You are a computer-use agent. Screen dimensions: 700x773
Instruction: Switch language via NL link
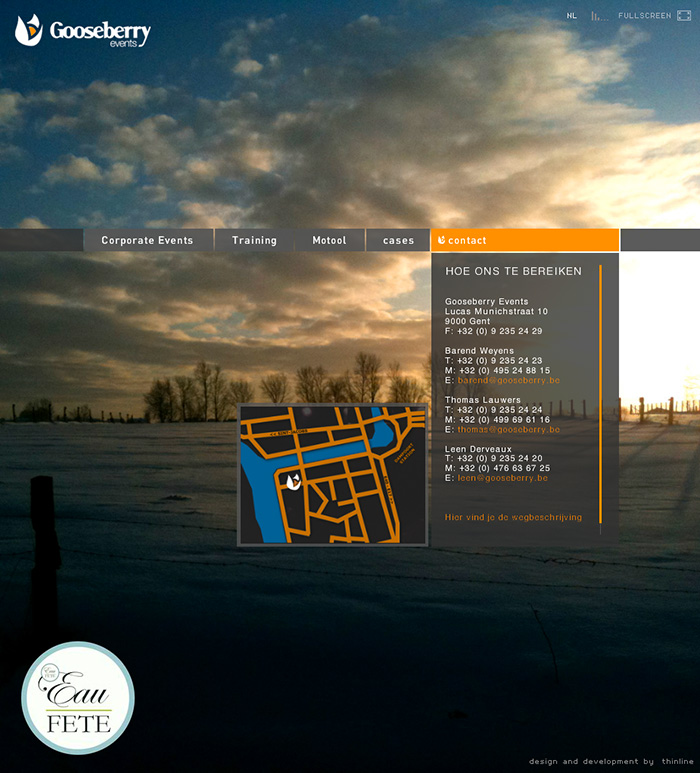[571, 16]
